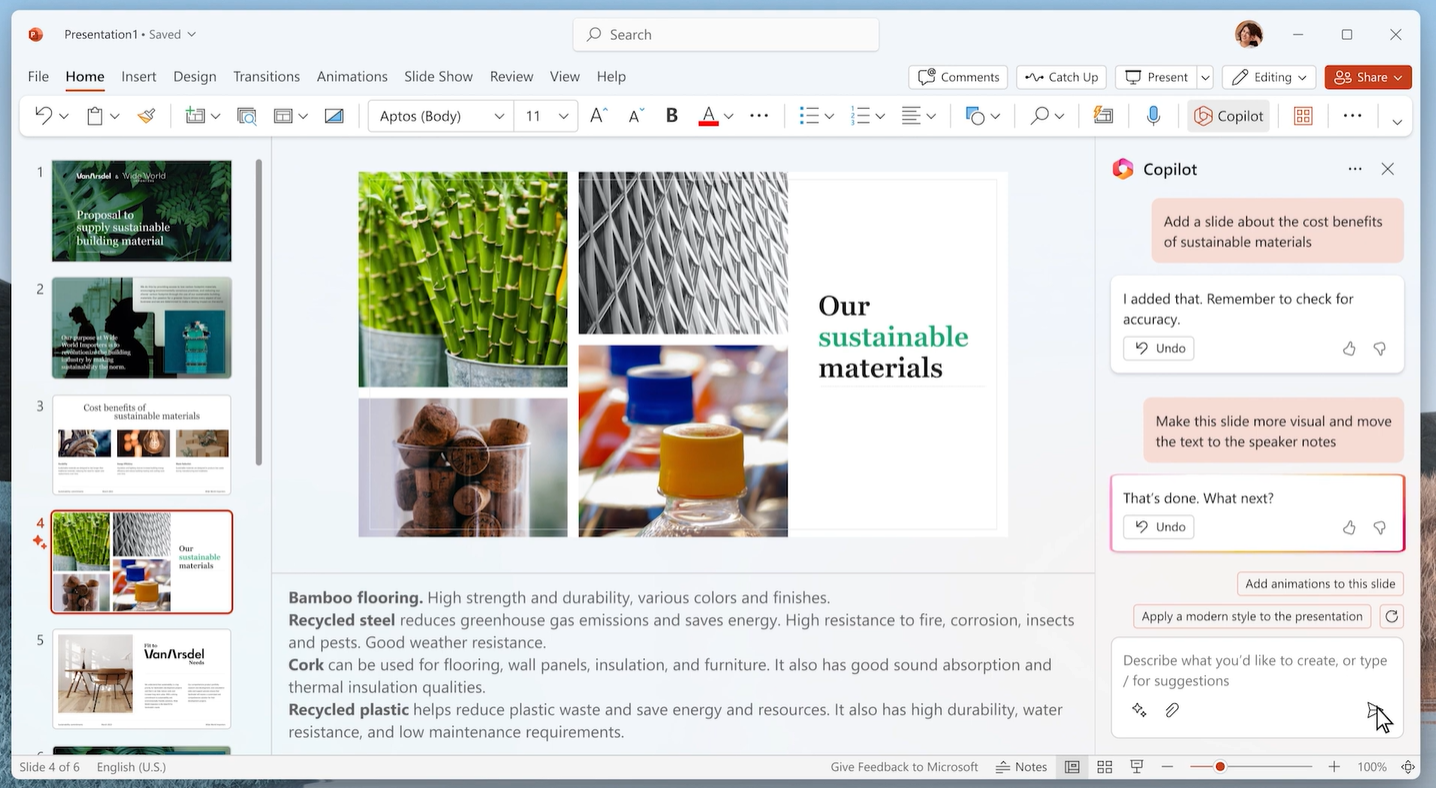Click the zoom in plus button
The image size is (1436, 788).
pos(1334,767)
